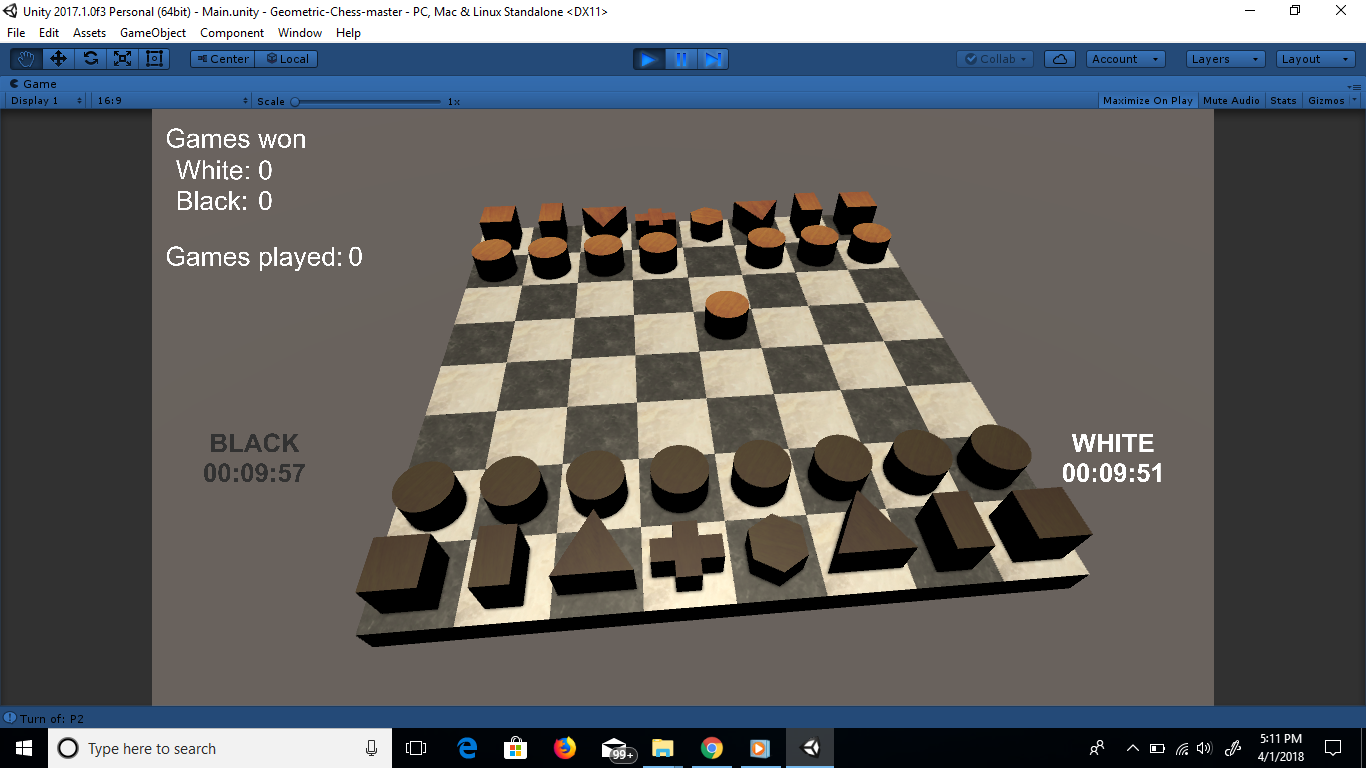
Task: Open Unity Cloud Services panel
Action: [1059, 58]
